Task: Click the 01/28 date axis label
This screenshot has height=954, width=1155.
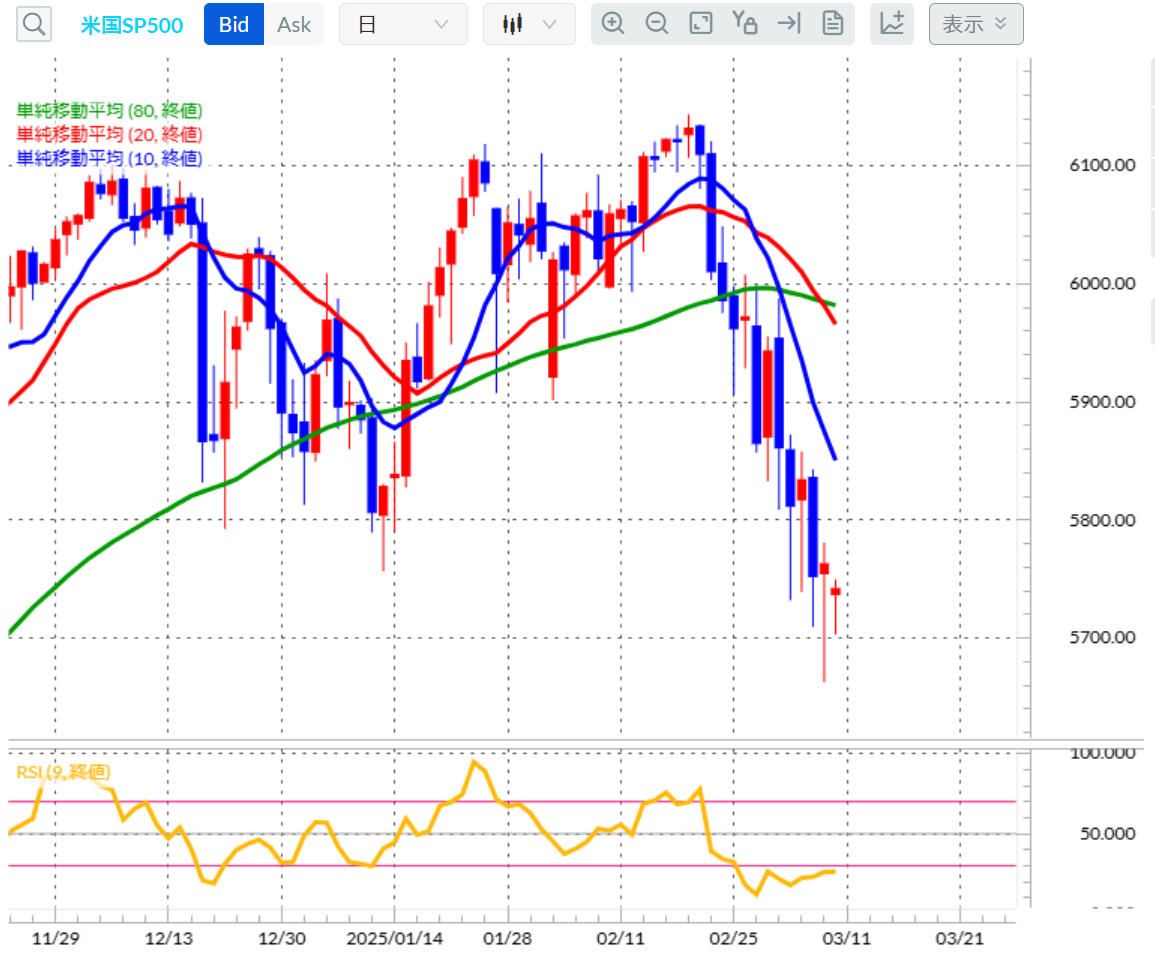Action: [508, 939]
